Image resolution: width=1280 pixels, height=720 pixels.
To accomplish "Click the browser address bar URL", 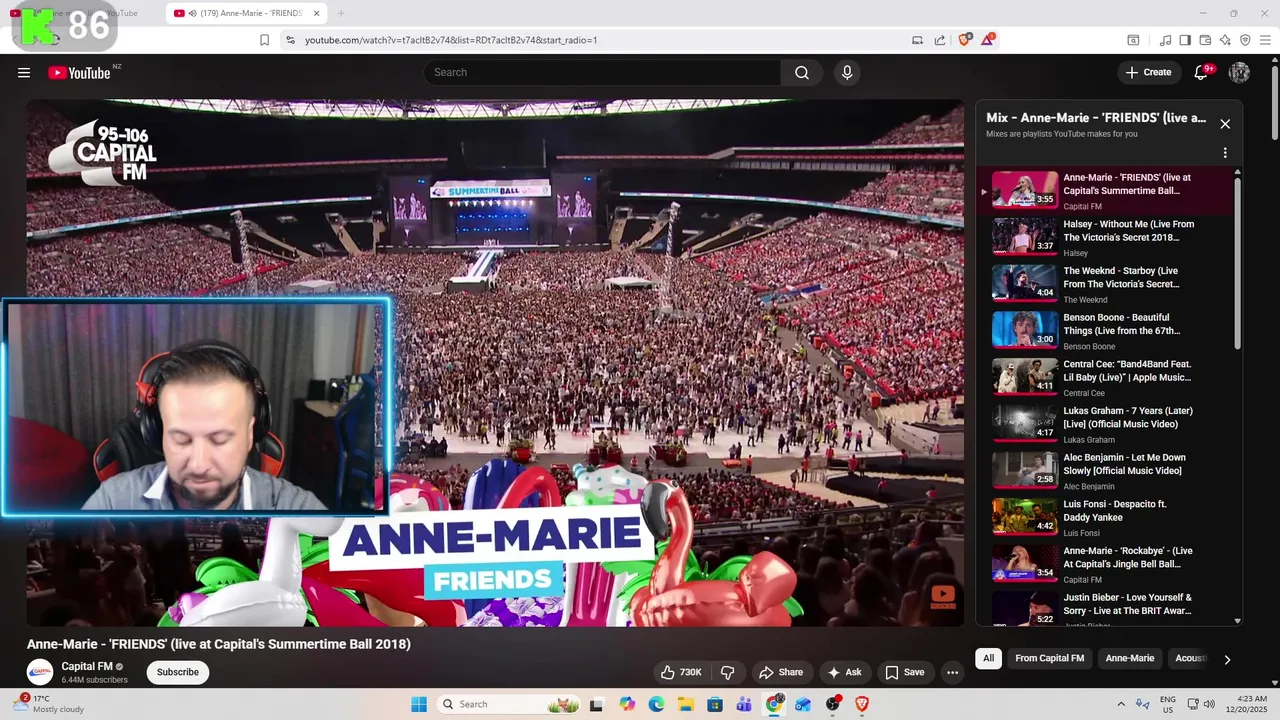I will (450, 40).
